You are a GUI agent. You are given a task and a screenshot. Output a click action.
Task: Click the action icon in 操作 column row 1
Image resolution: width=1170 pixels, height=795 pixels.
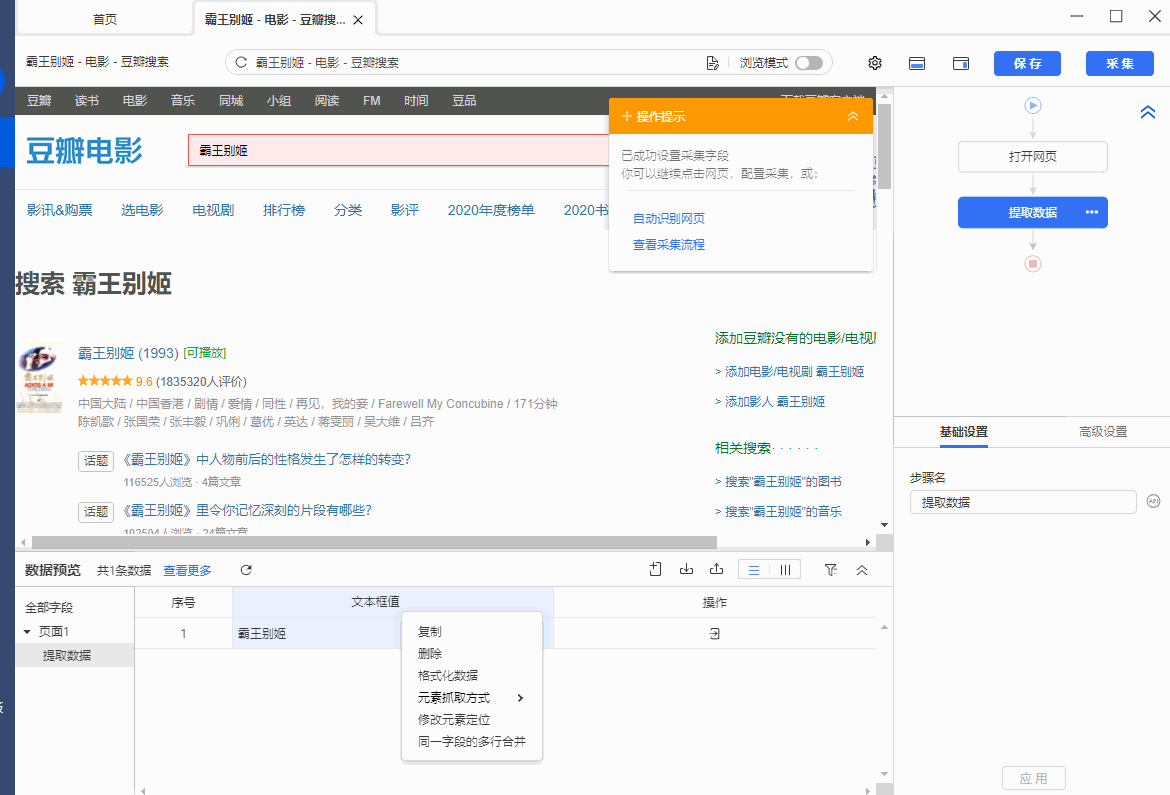click(x=714, y=634)
